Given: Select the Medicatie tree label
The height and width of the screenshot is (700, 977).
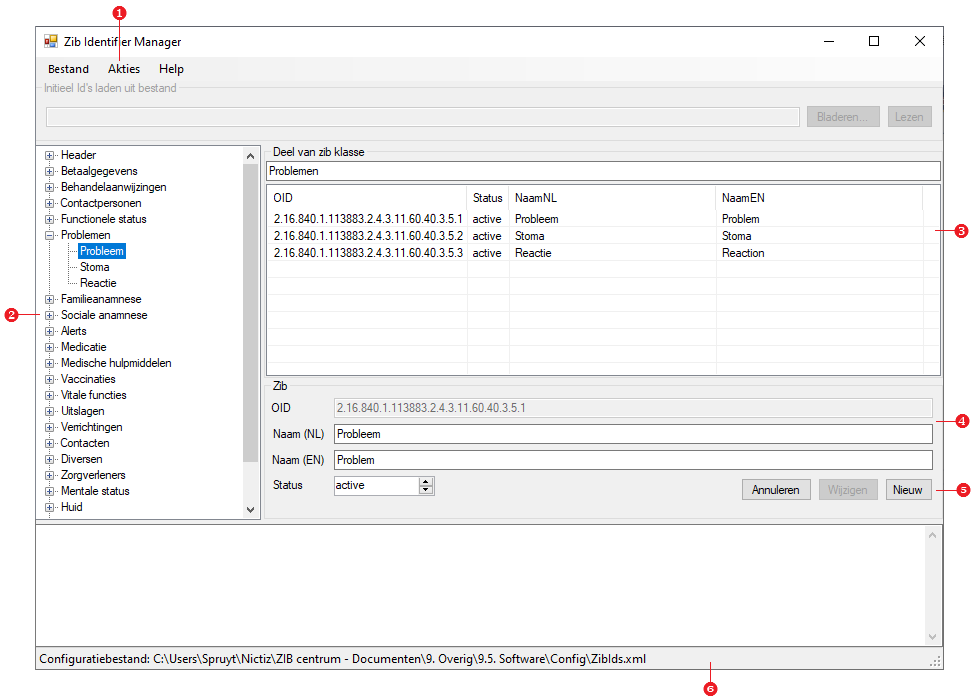Looking at the screenshot, I should point(83,347).
